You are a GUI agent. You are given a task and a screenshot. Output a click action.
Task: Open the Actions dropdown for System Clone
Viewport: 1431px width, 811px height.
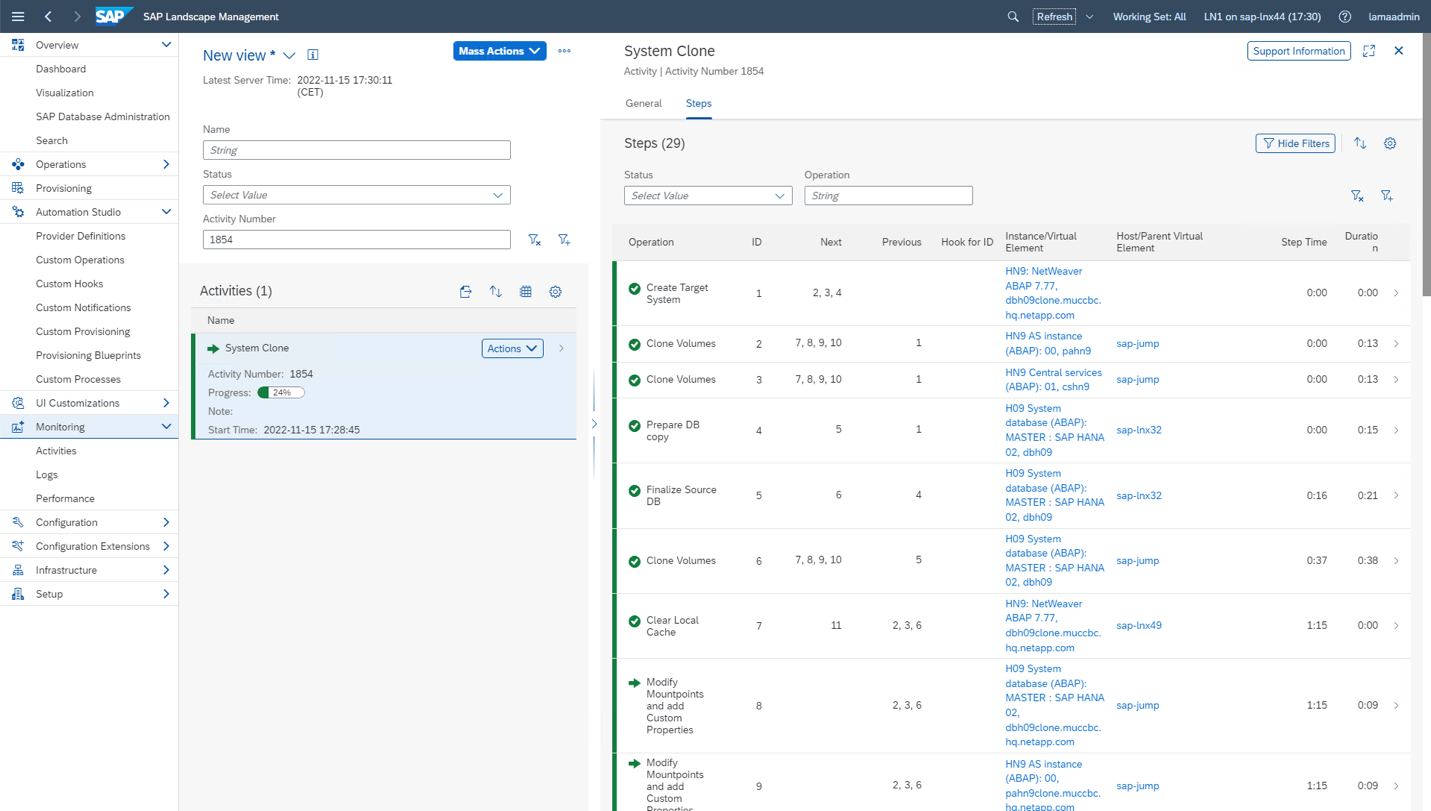tap(512, 348)
